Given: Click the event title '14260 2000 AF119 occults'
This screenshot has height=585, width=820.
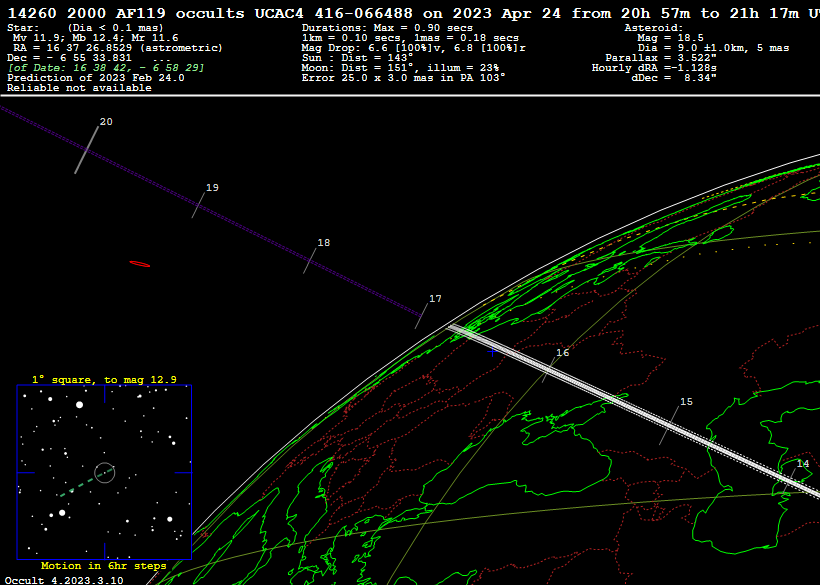Looking at the screenshot, I should coord(126,14).
